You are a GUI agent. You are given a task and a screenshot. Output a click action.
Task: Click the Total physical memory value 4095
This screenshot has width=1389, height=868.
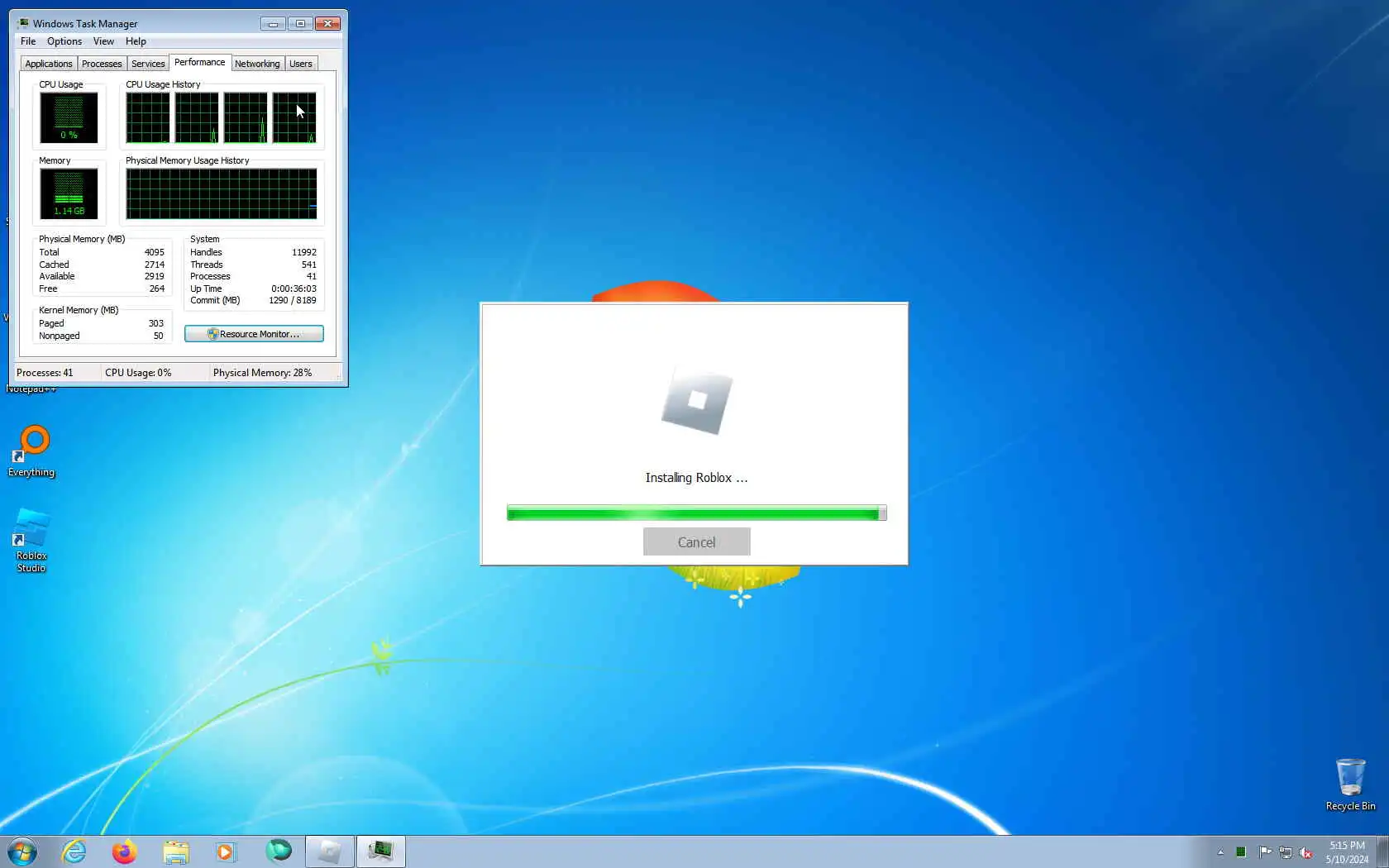pos(154,252)
